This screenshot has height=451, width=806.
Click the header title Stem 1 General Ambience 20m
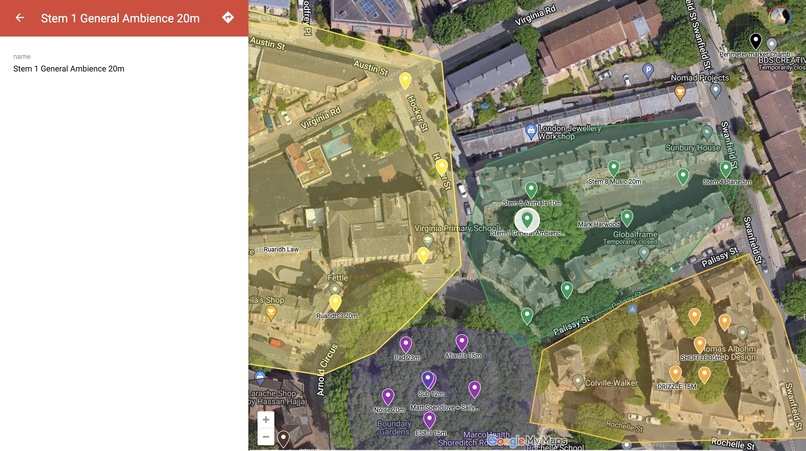[120, 18]
